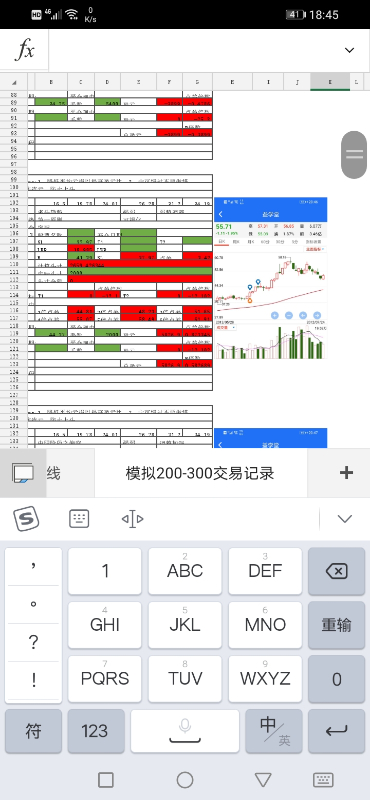Screen dimensions: 370x800
Task: Tap the question mark key
Action: coord(33,642)
